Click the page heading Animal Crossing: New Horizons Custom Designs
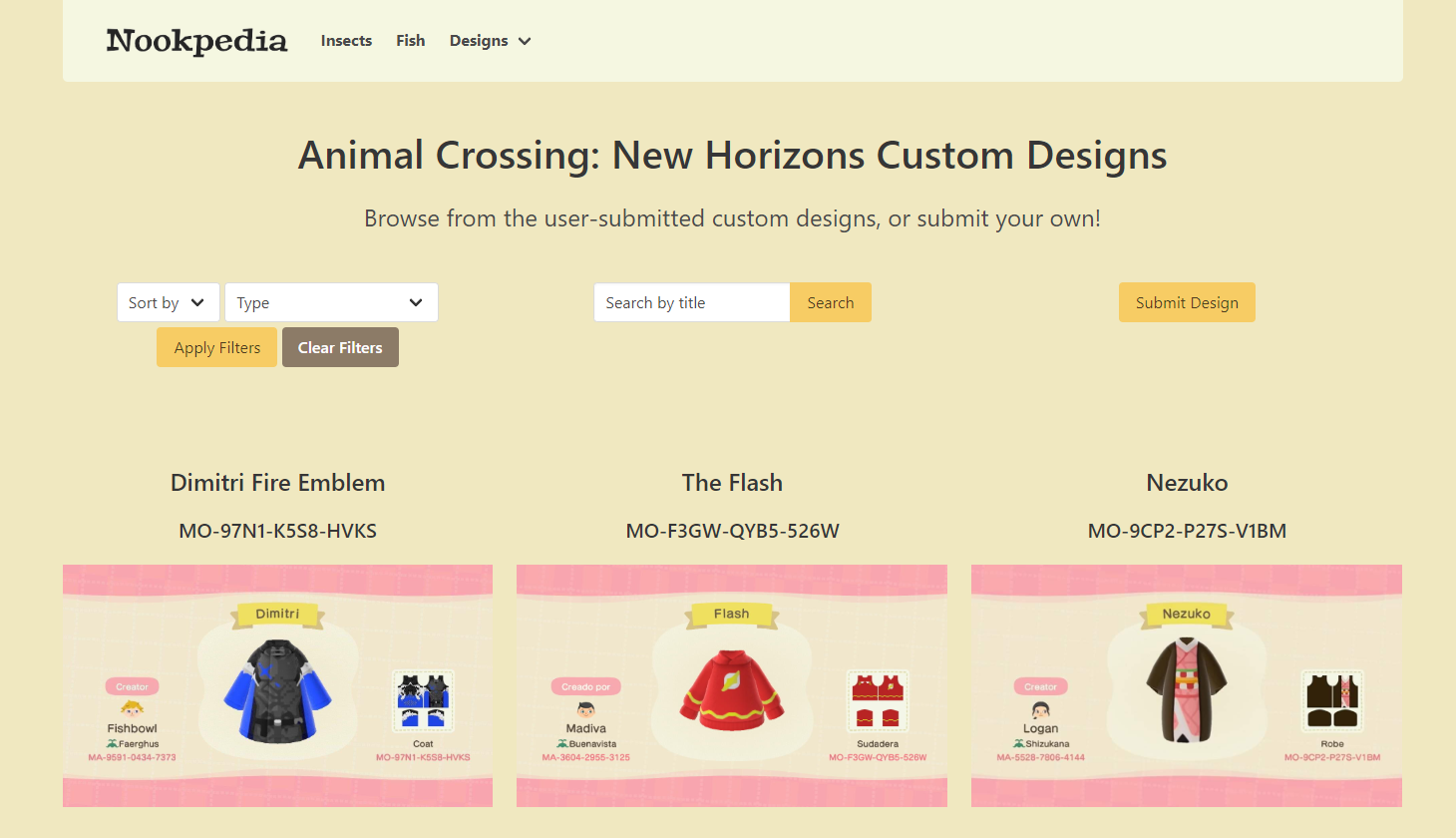Image resolution: width=1456 pixels, height=838 pixels. (x=732, y=156)
